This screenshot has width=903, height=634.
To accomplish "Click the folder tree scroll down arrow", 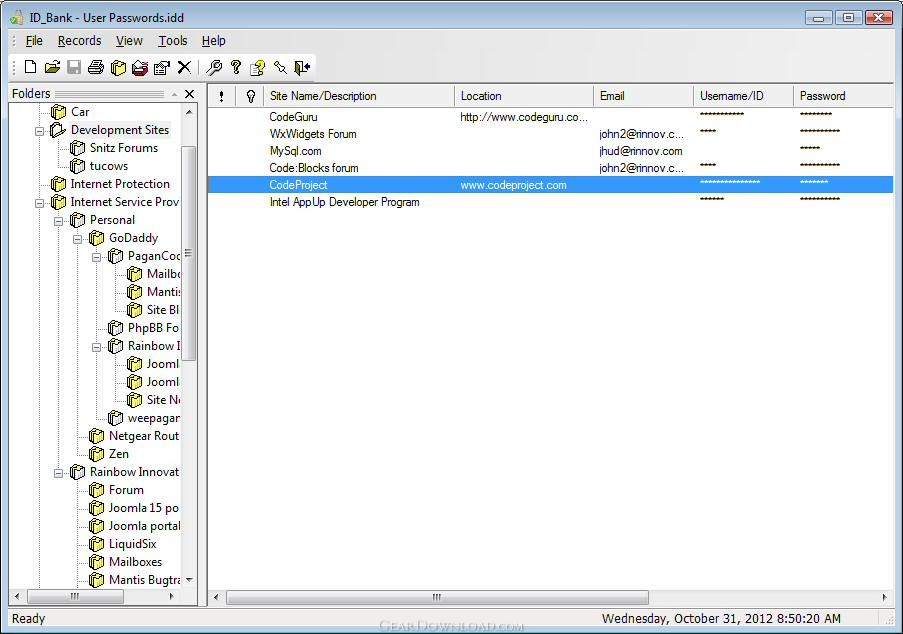I will tap(189, 580).
